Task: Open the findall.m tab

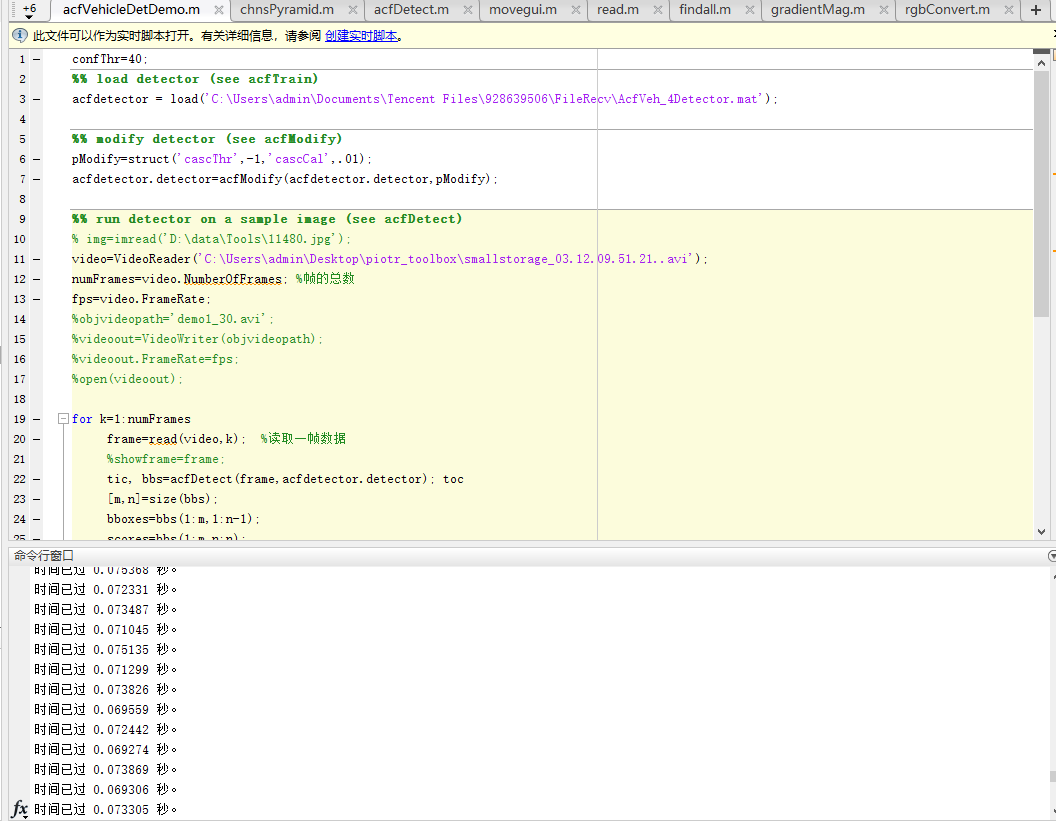Action: [x=704, y=10]
